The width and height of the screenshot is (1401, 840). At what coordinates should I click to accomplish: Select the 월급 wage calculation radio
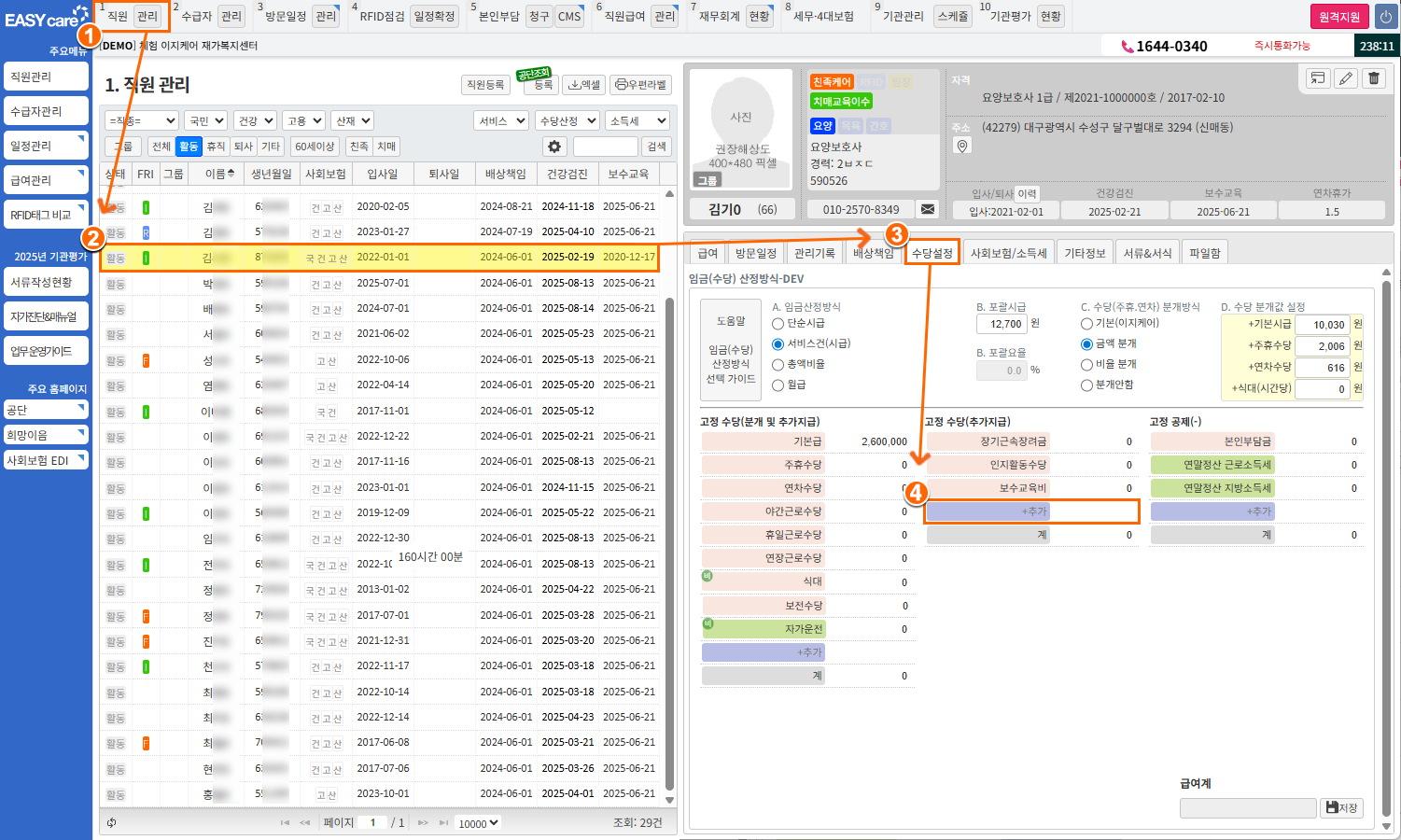tap(778, 385)
